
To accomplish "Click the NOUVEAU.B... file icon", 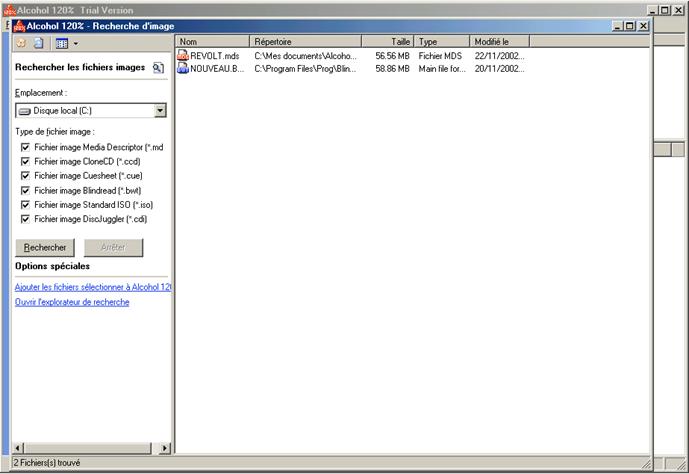I will point(183,68).
